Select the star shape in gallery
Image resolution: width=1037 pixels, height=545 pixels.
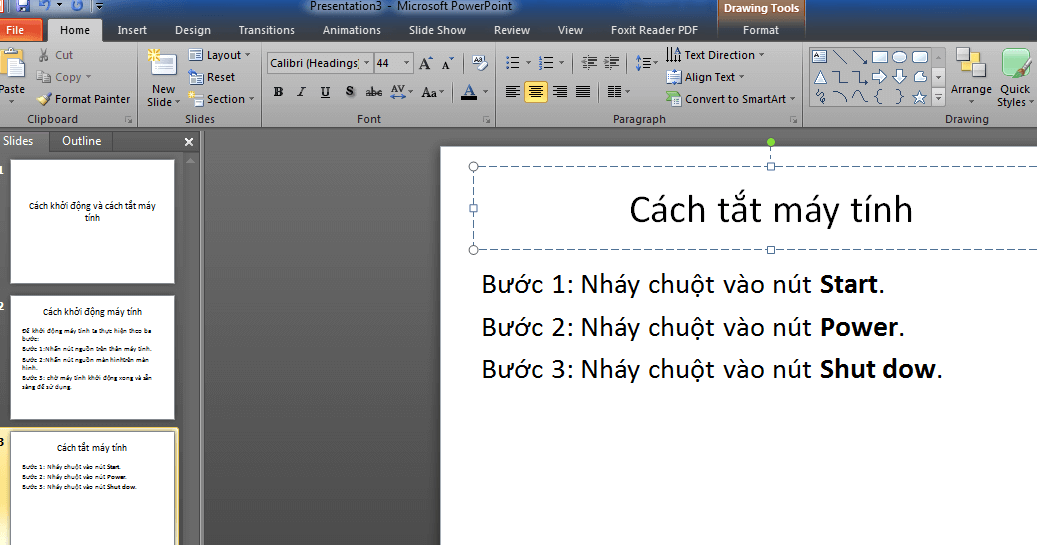(919, 97)
